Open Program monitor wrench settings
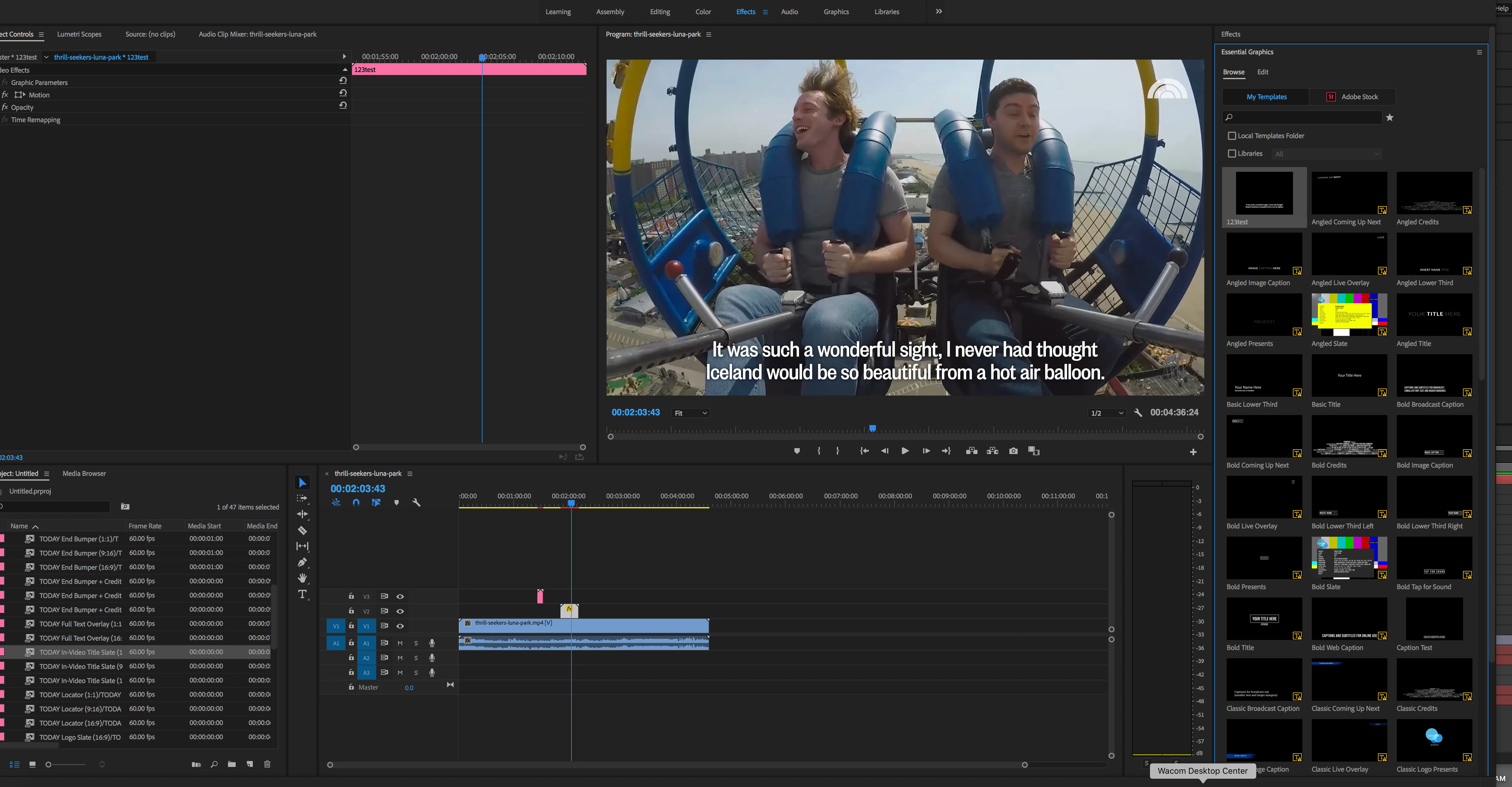The width and height of the screenshot is (1512, 787). click(x=1138, y=413)
